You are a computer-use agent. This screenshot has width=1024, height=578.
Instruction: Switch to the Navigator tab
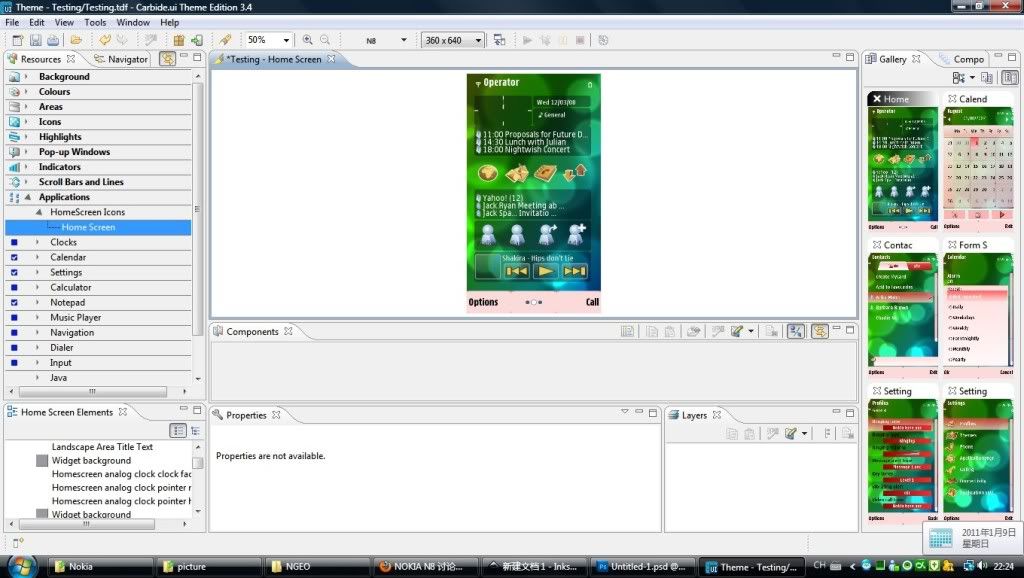[121, 59]
